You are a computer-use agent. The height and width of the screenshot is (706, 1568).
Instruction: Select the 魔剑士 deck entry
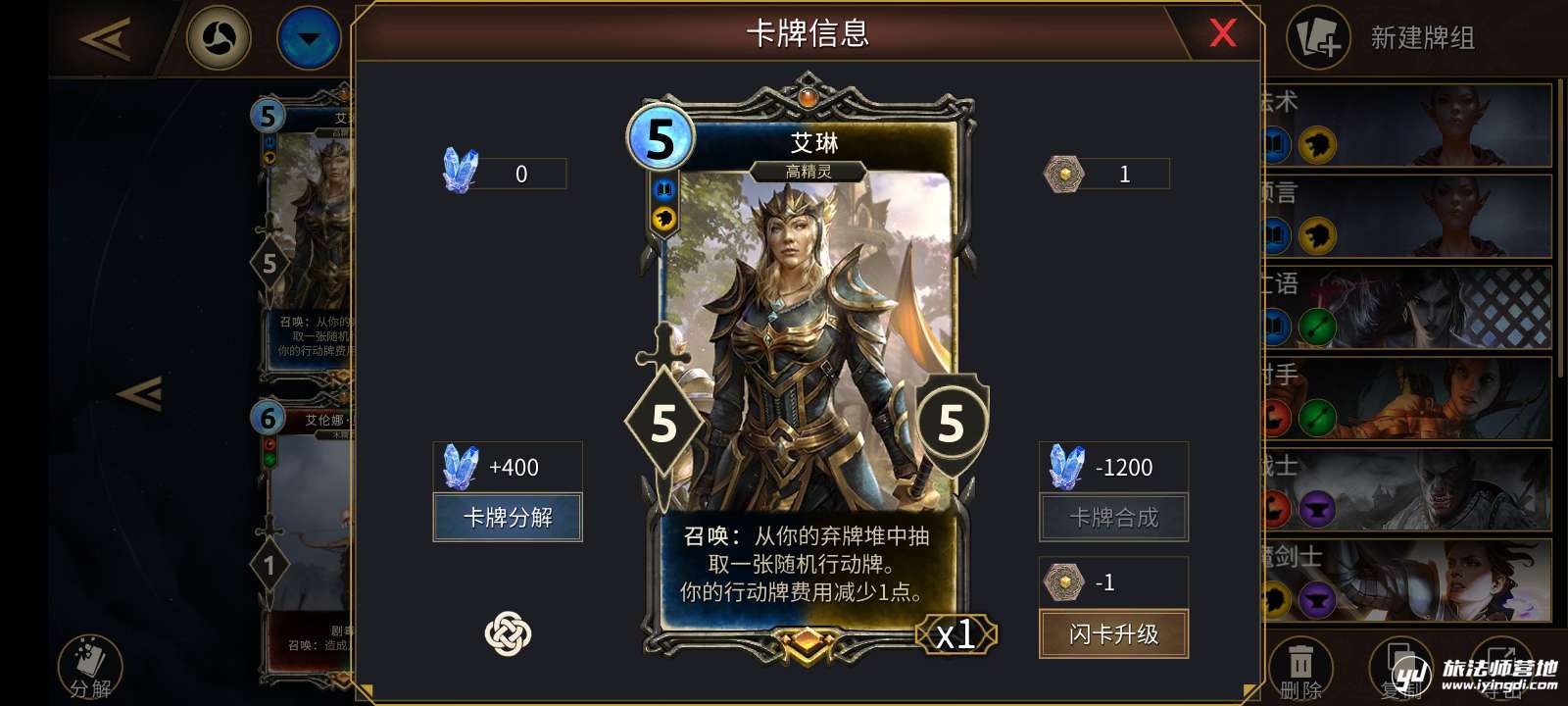point(1405,580)
